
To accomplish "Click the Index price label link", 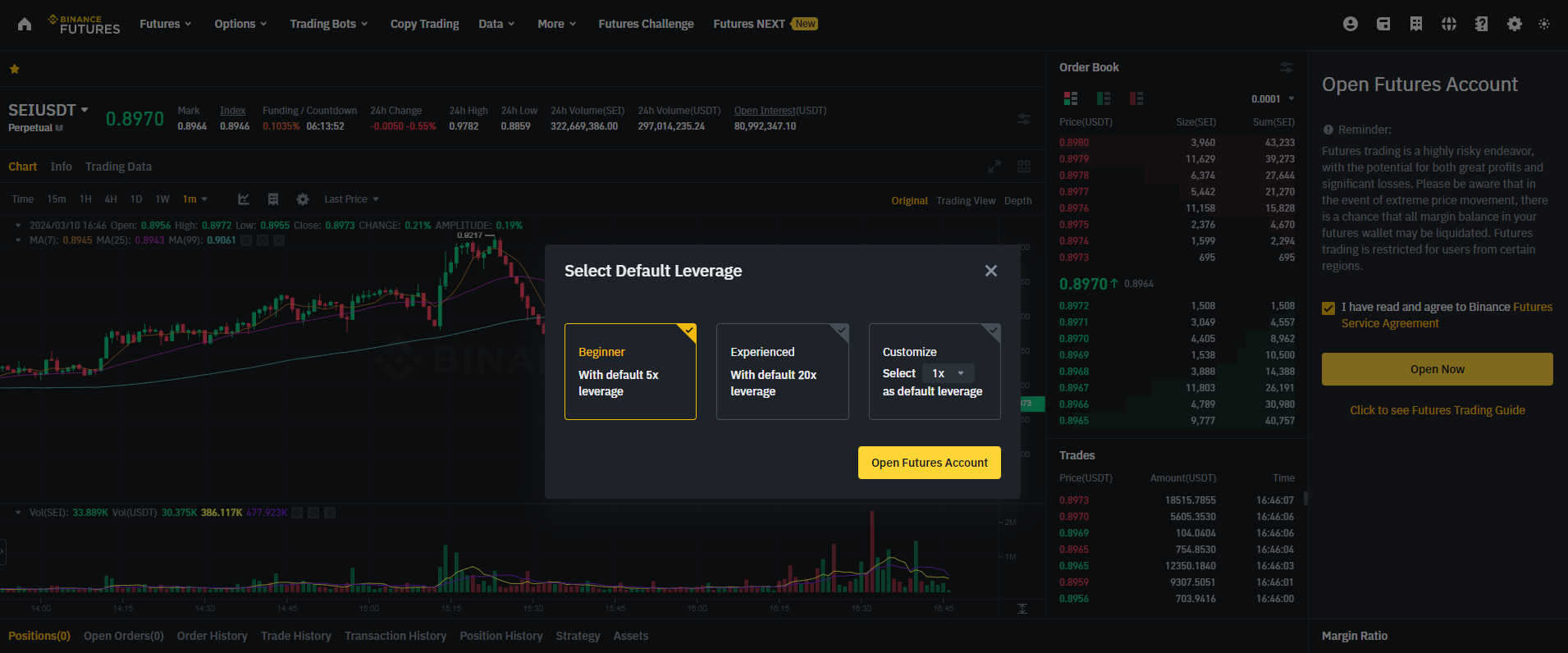I will tap(232, 111).
